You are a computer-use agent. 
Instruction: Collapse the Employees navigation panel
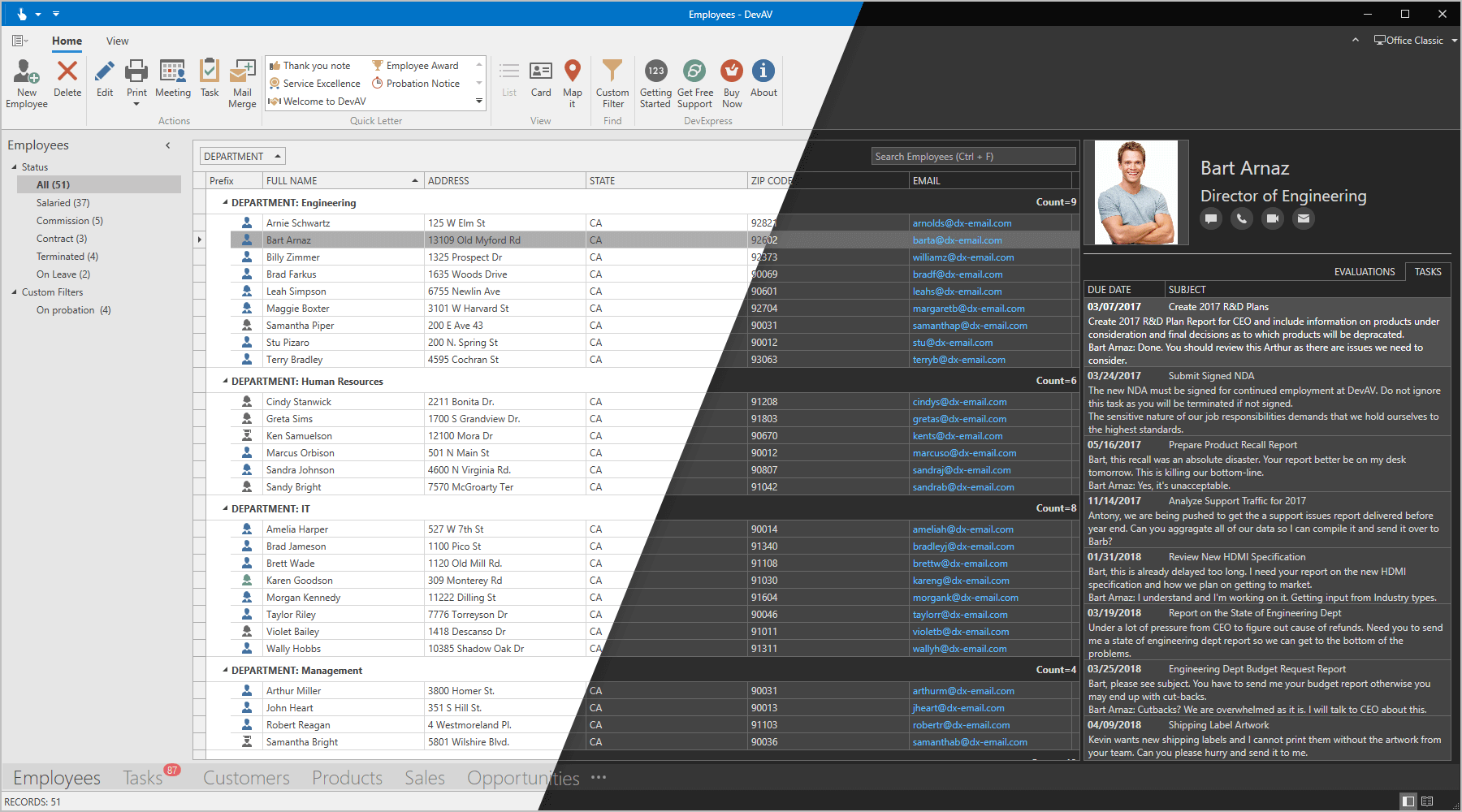[x=168, y=145]
